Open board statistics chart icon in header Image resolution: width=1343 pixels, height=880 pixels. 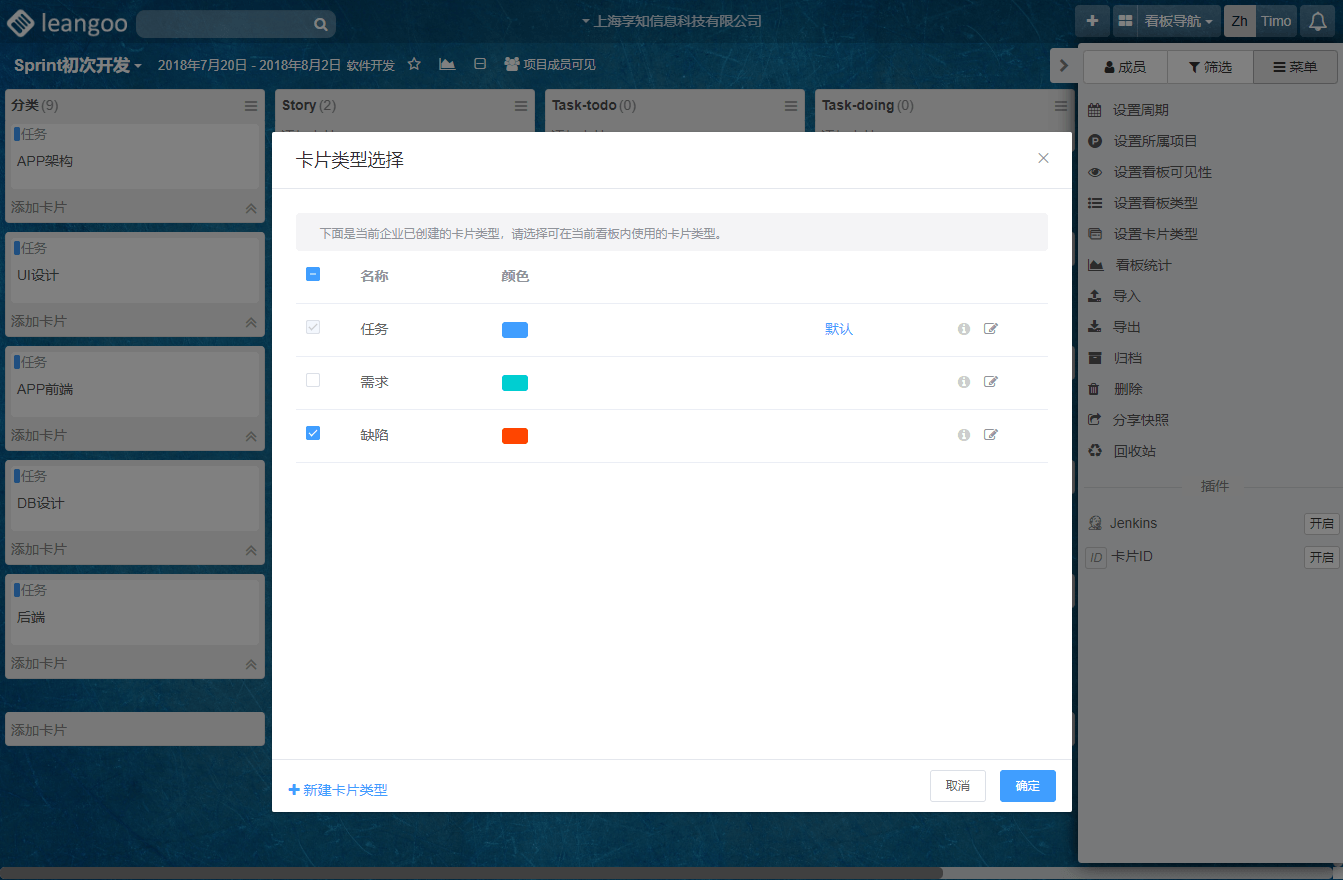click(x=447, y=64)
